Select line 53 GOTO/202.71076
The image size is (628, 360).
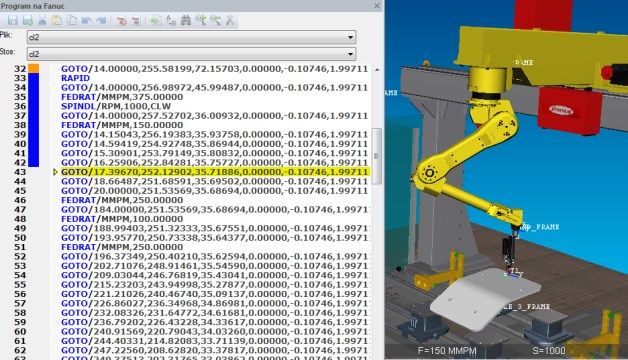click(215, 266)
